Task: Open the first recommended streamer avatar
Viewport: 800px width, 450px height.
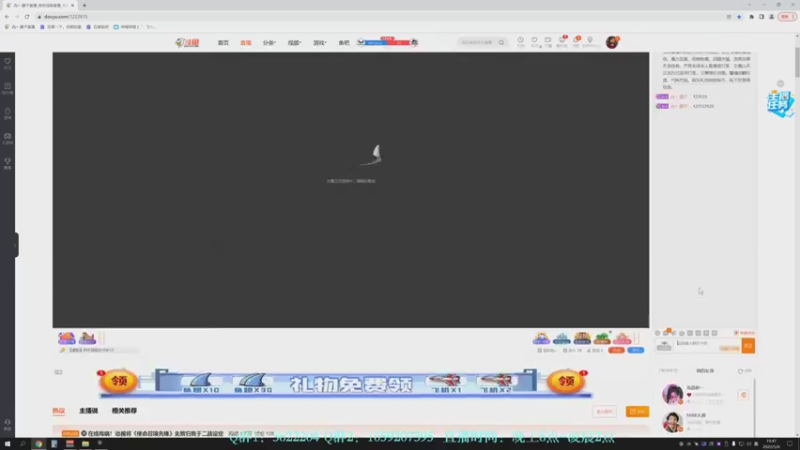Action: (x=672, y=394)
